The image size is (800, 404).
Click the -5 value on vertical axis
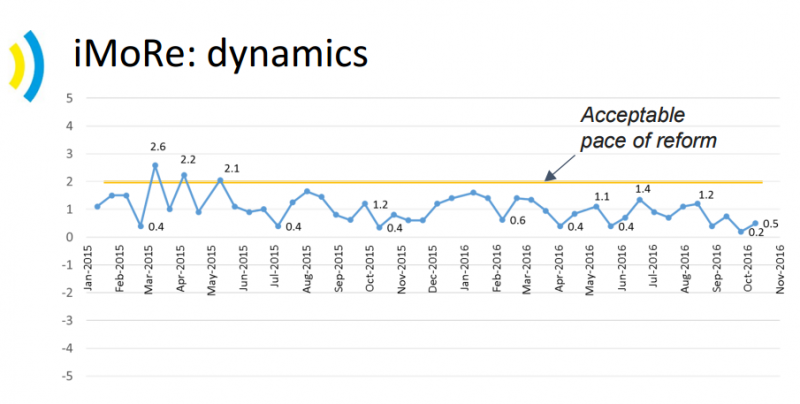pyautogui.click(x=67, y=377)
